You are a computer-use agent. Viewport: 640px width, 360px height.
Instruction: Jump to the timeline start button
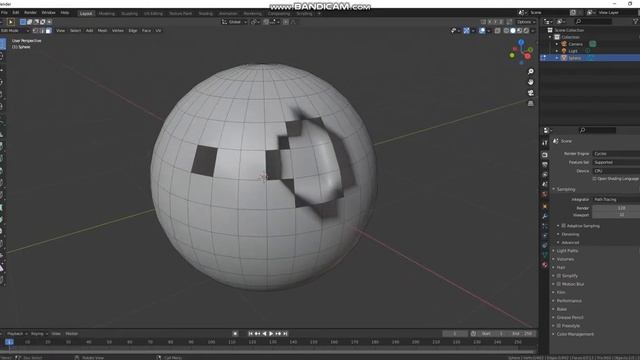coord(251,333)
